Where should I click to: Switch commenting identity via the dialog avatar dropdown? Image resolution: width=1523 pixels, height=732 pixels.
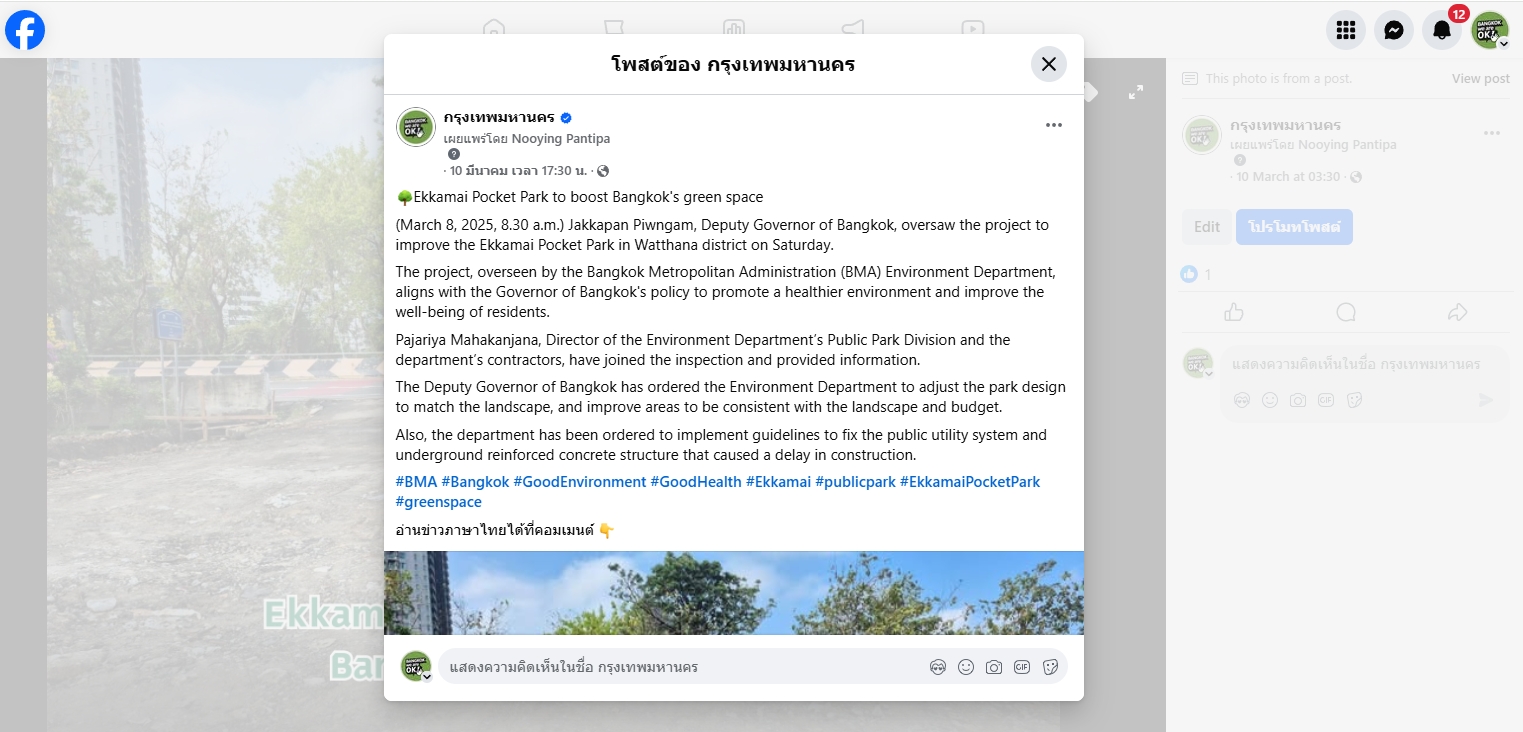416,667
